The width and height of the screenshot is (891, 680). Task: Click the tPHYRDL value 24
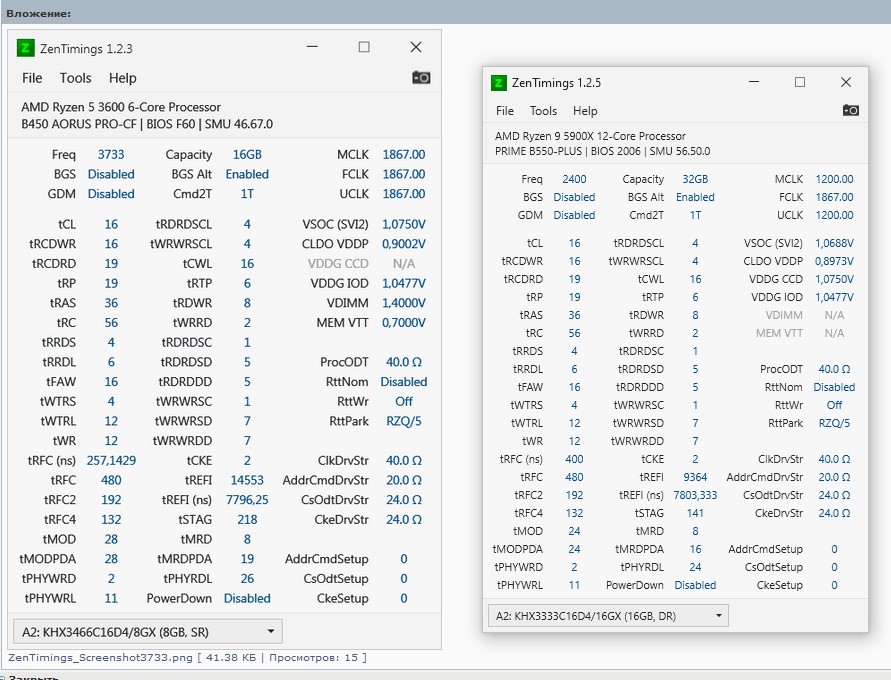pos(695,567)
